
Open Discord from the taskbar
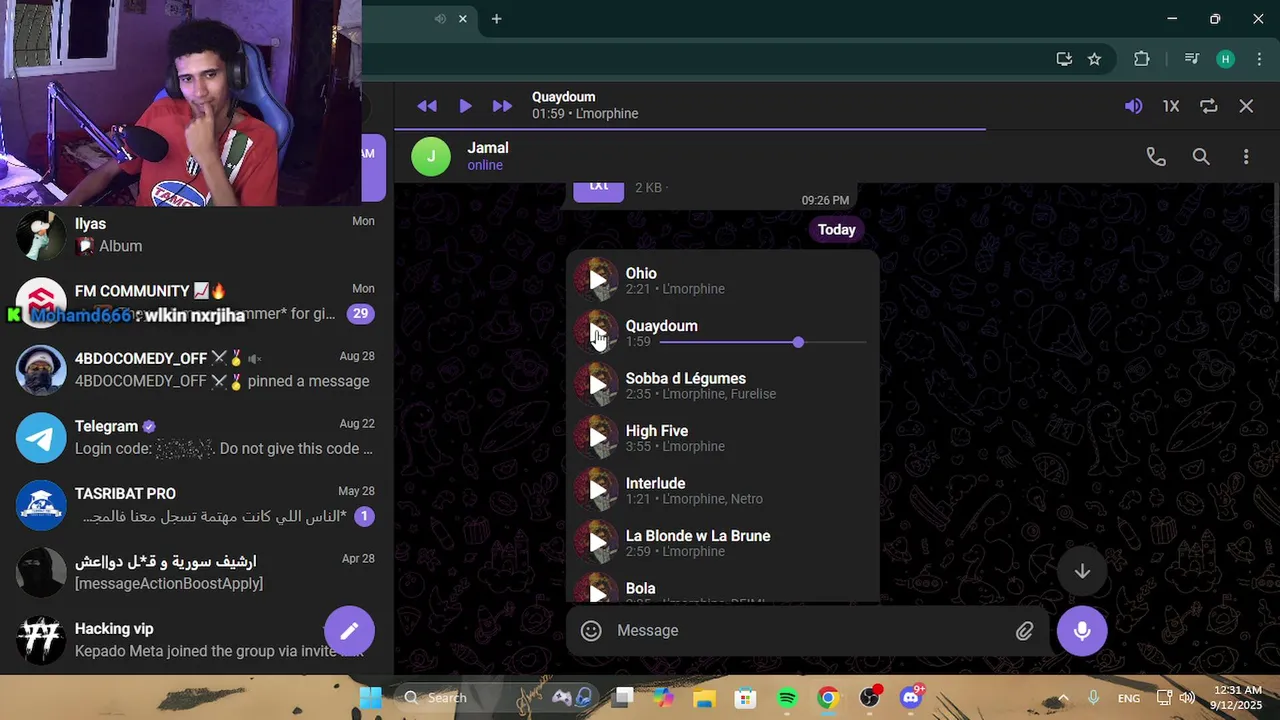[911, 698]
